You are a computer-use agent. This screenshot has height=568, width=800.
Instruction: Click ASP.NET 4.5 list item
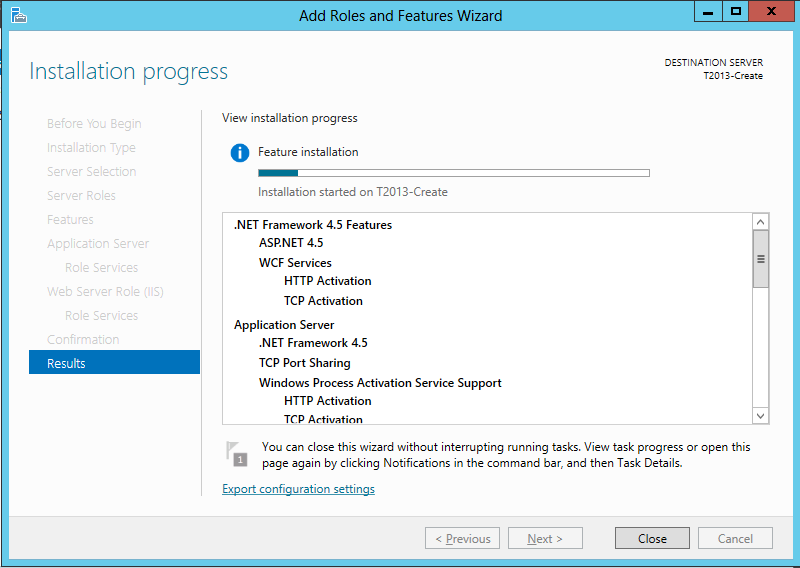[291, 243]
